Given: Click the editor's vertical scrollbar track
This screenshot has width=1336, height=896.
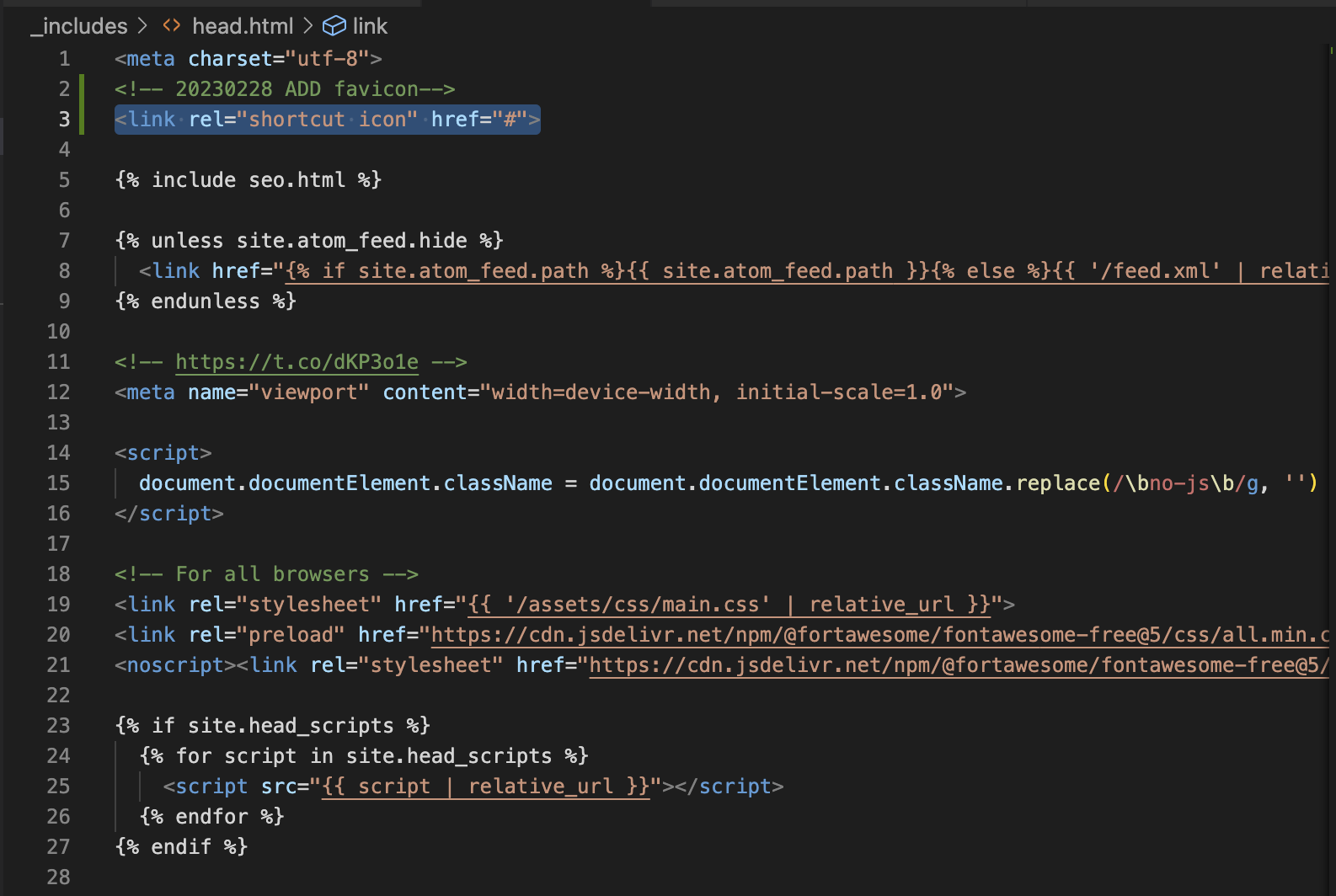Looking at the screenshot, I should pos(1331,421).
